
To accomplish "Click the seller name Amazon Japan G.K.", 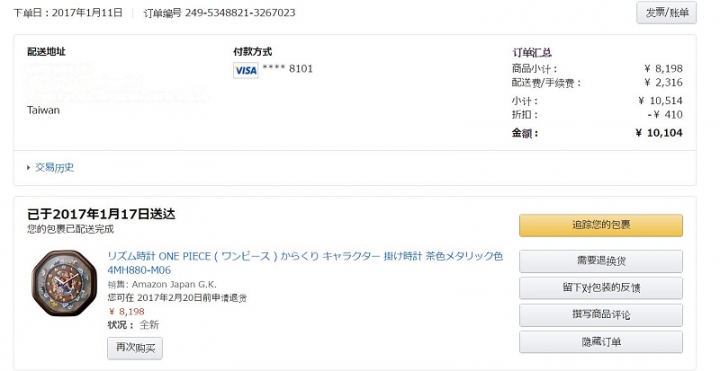I will pyautogui.click(x=174, y=285).
